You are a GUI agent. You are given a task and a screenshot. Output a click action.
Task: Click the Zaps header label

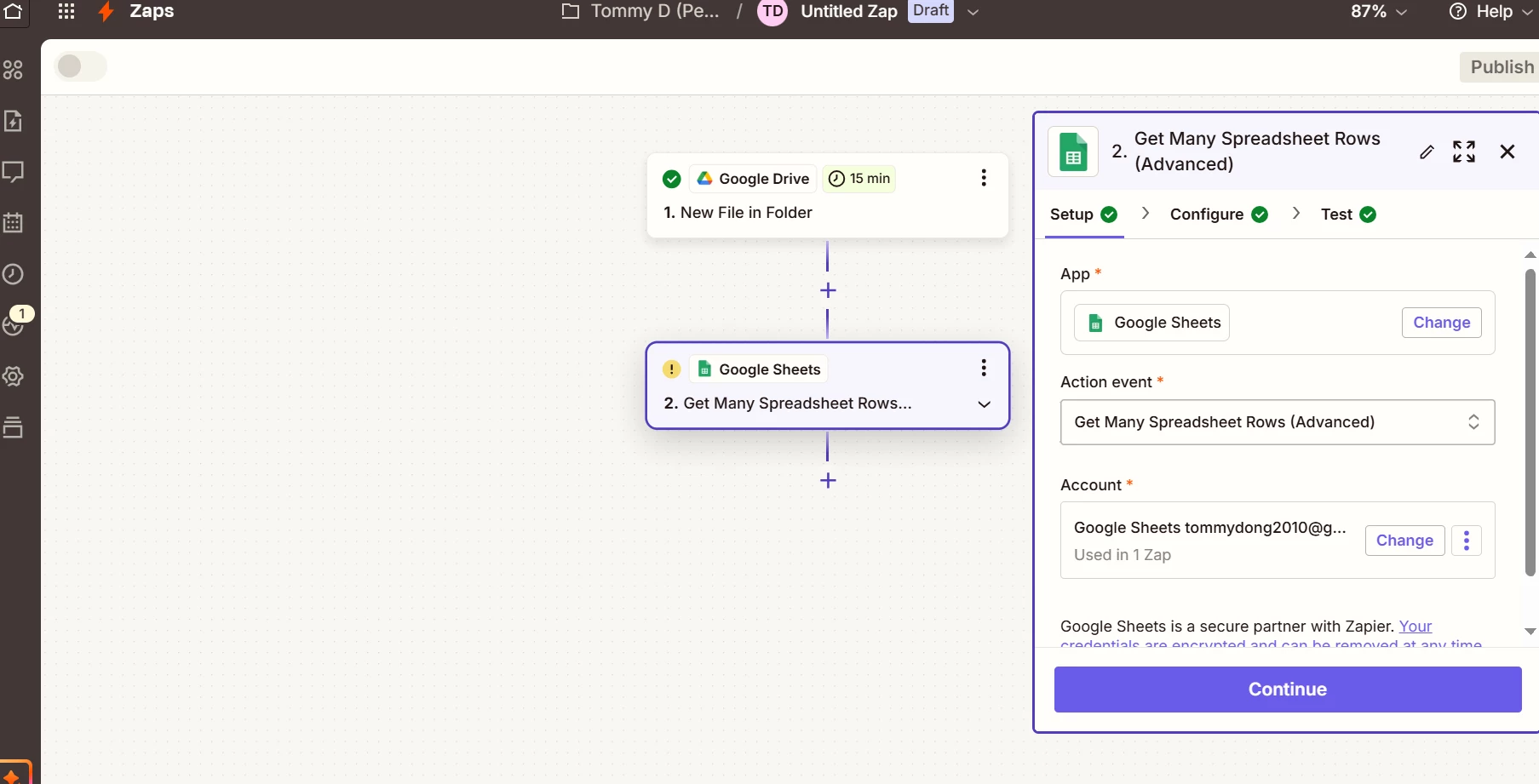pyautogui.click(x=152, y=11)
